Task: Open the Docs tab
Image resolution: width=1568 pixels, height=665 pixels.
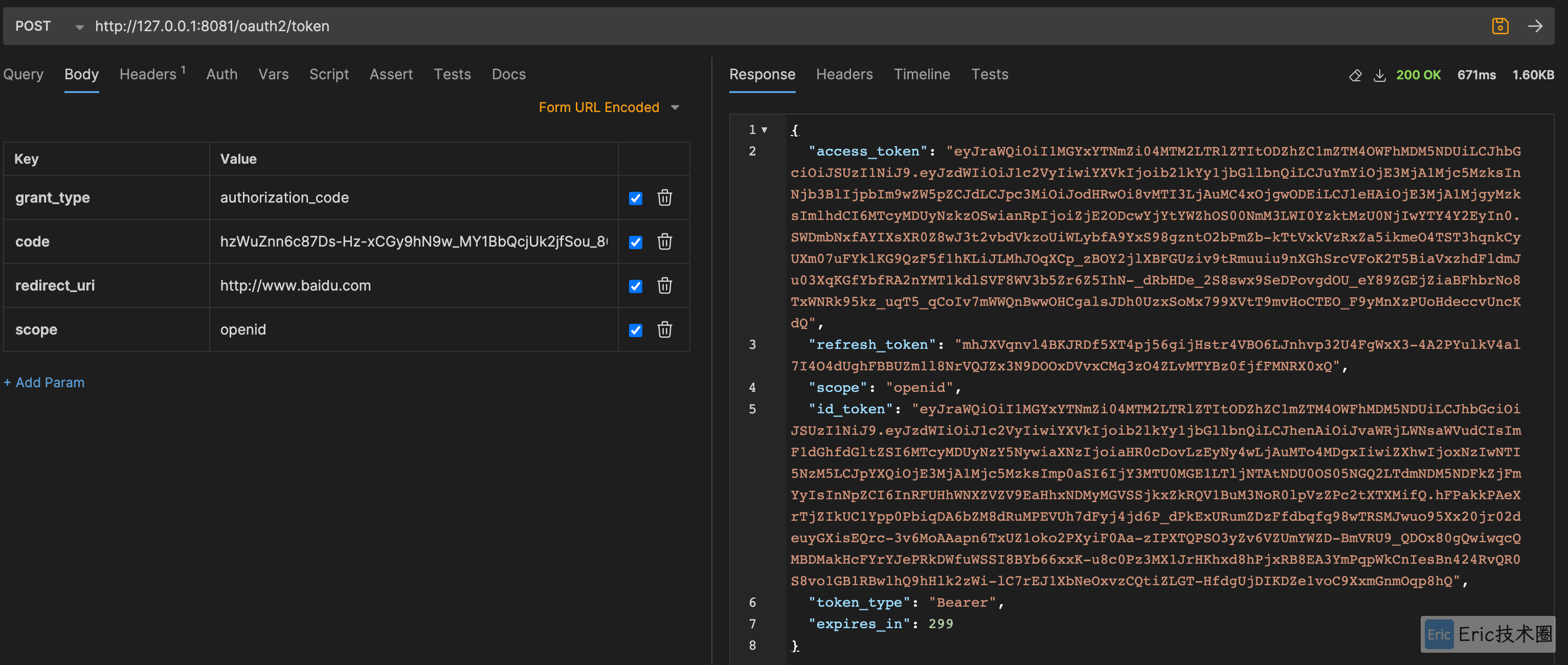Action: [508, 74]
